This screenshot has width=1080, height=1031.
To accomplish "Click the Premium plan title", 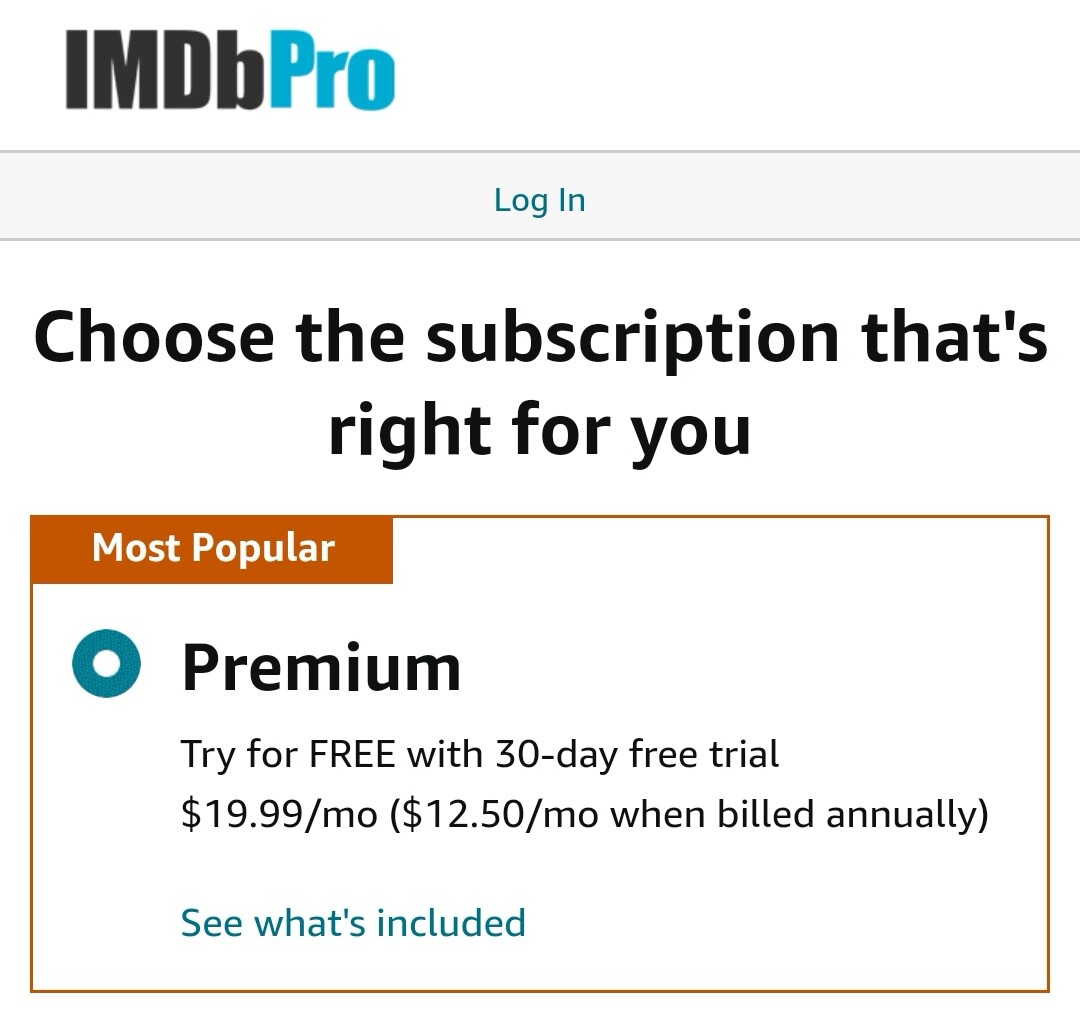I will 321,667.
